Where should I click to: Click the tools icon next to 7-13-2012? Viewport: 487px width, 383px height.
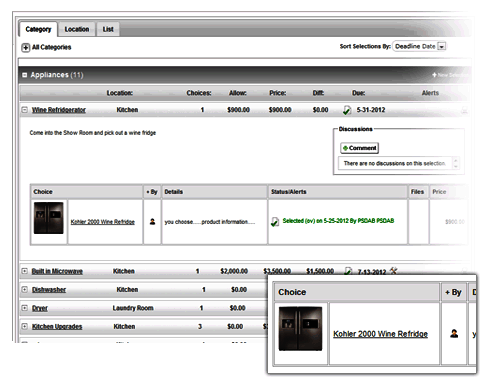(x=393, y=270)
